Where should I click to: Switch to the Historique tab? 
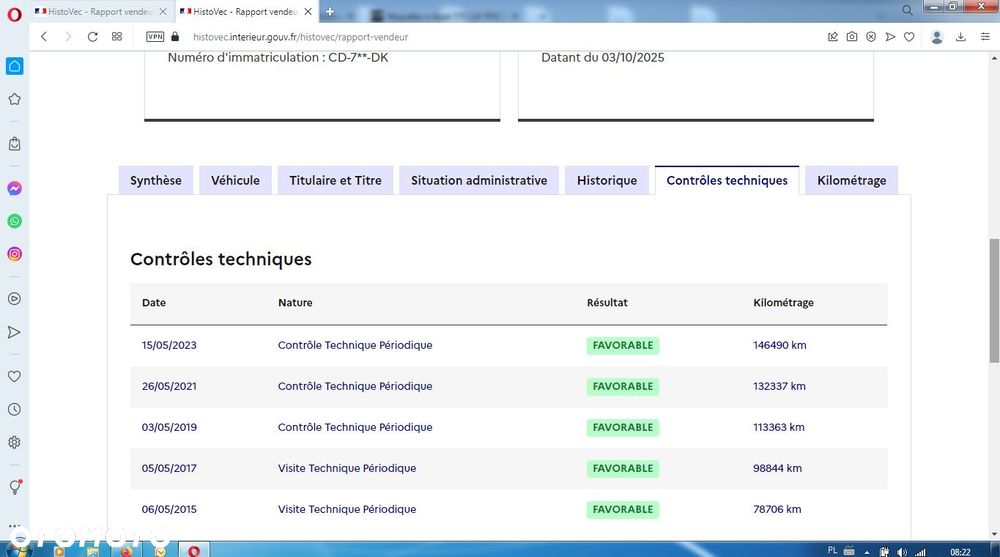tap(607, 181)
